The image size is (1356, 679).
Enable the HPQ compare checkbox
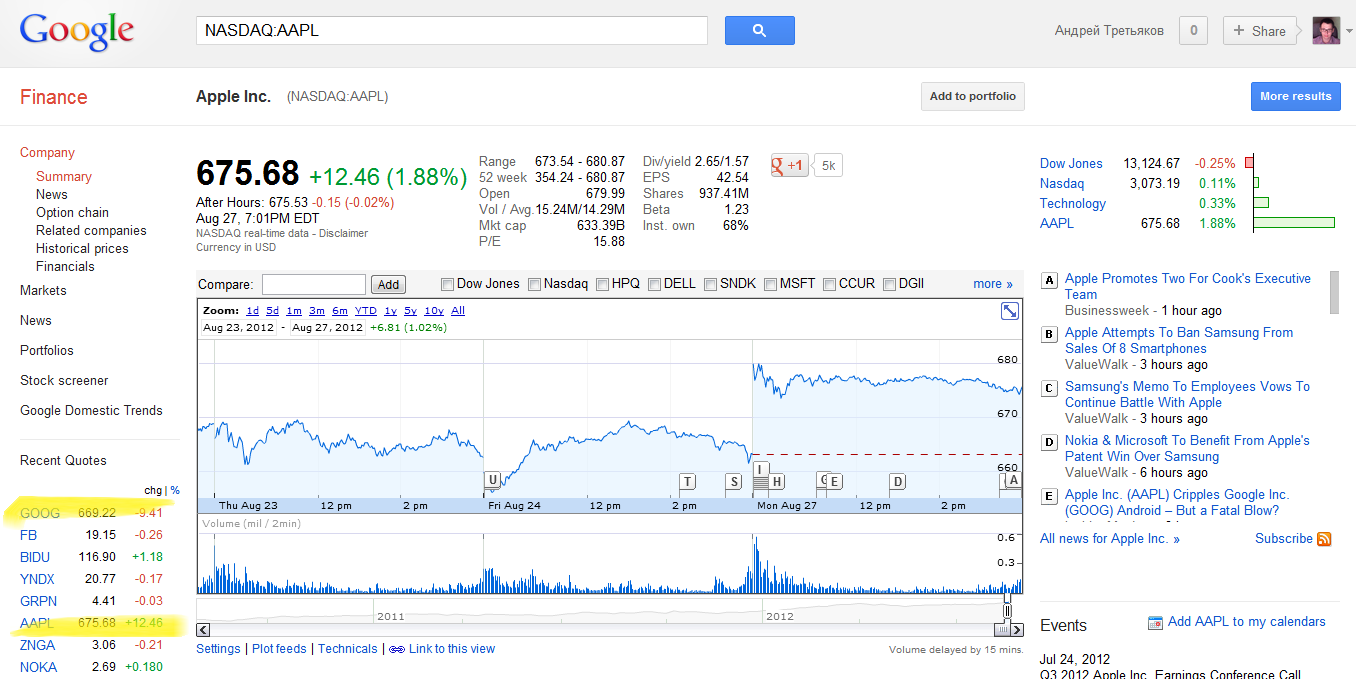point(603,284)
